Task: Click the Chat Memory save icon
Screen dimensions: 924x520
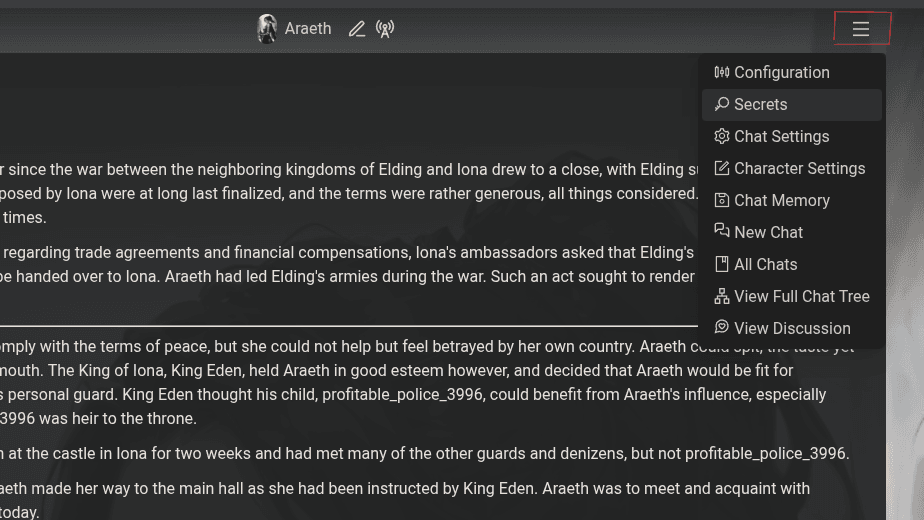Action: tap(722, 200)
